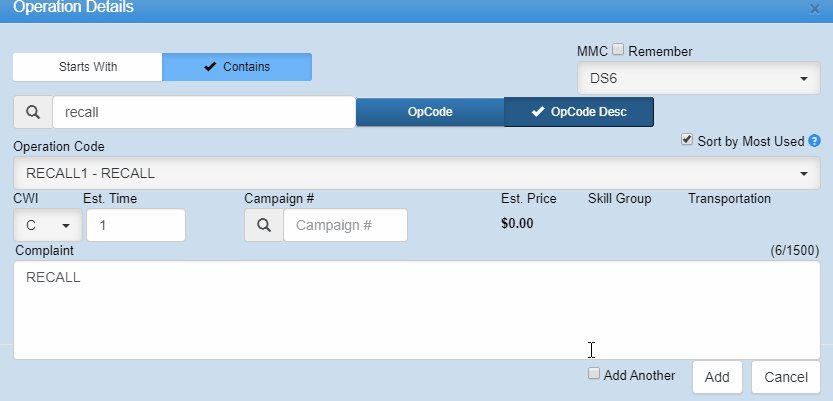Select the Contains search mode
The height and width of the screenshot is (401, 833).
tap(237, 67)
